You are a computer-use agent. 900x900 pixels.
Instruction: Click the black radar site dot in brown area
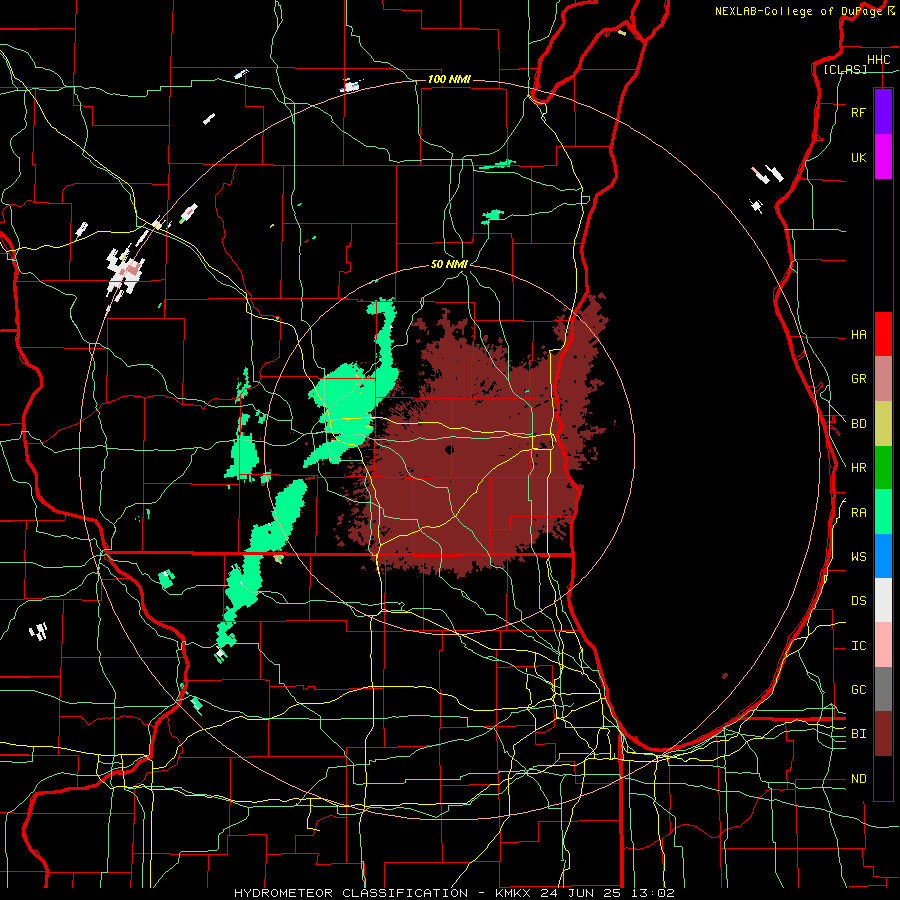[x=449, y=449]
